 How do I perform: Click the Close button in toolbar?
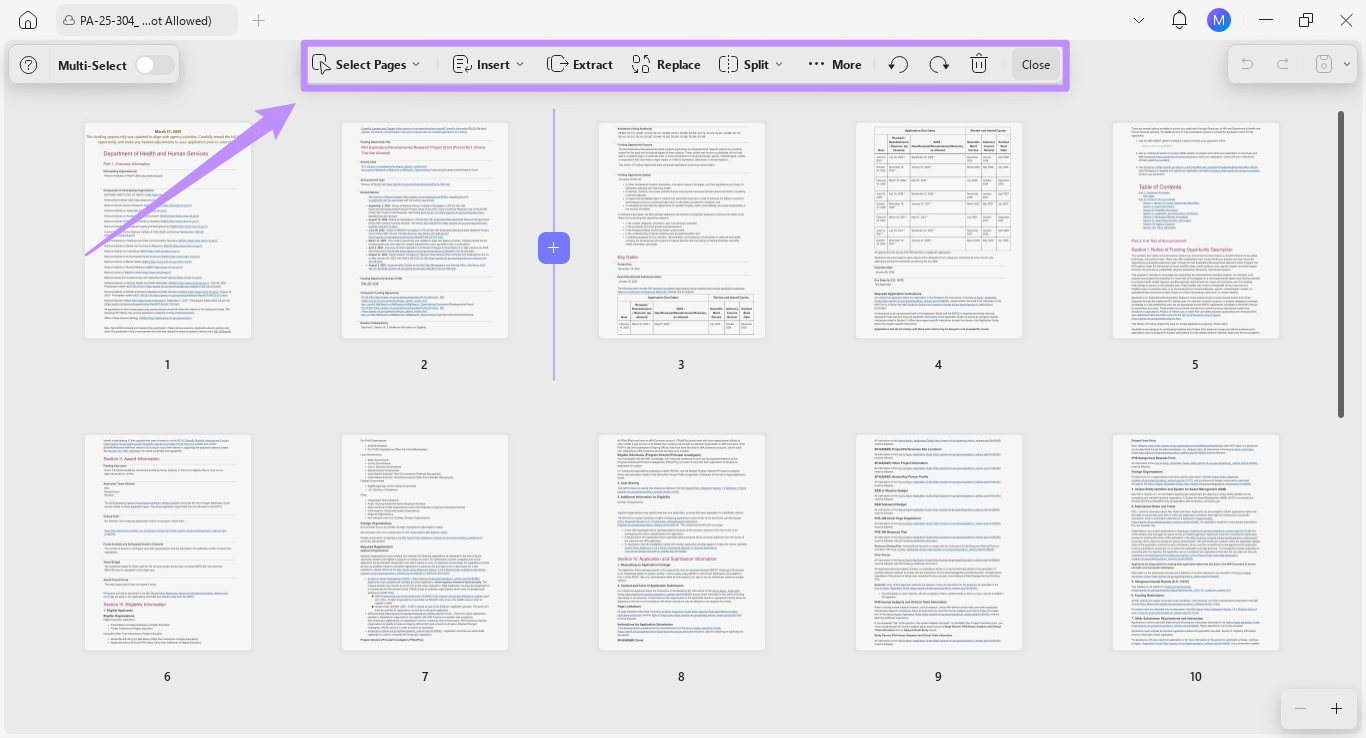(1036, 65)
